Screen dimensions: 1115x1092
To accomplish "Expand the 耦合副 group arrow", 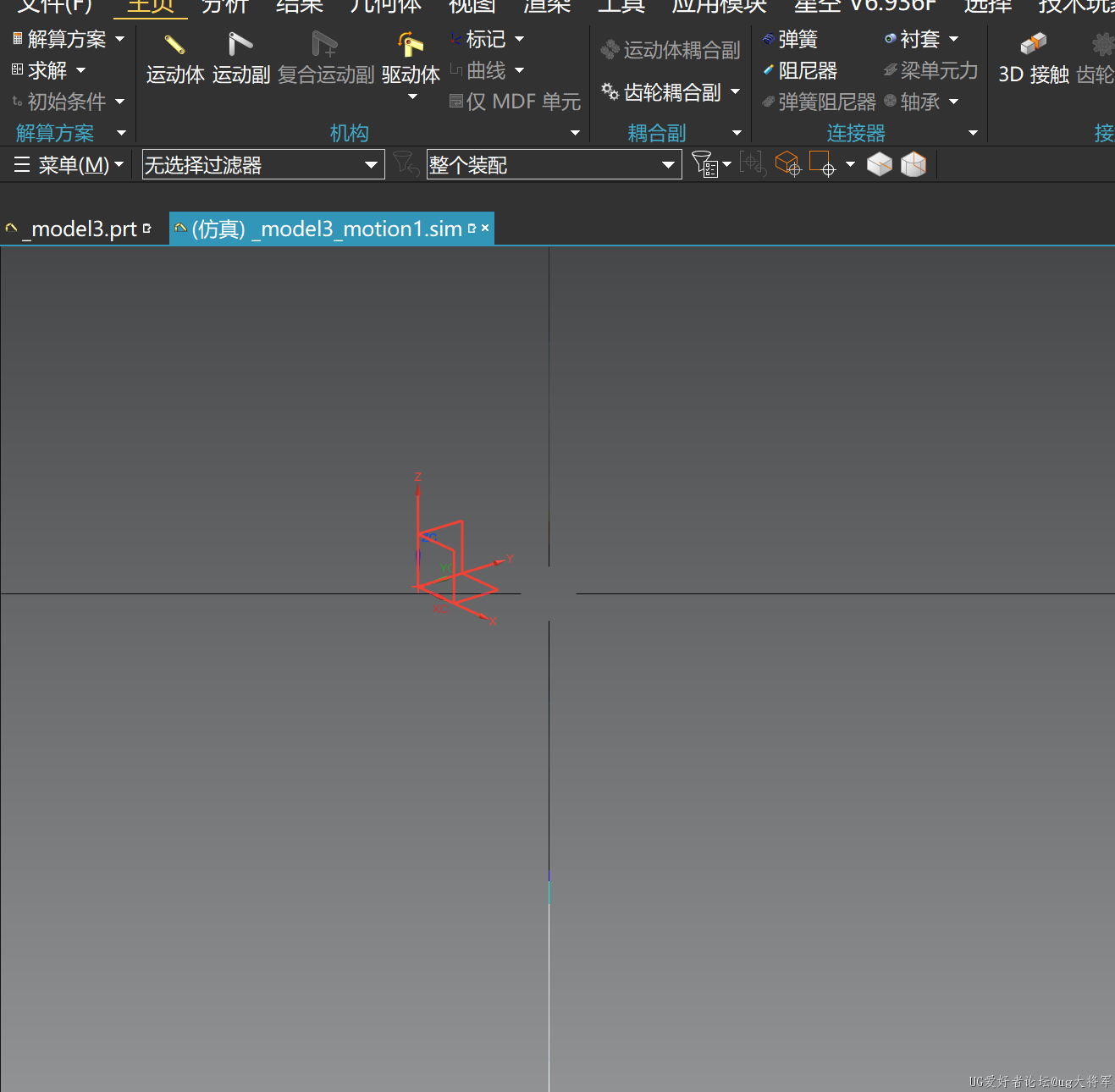I will pyautogui.click(x=737, y=133).
